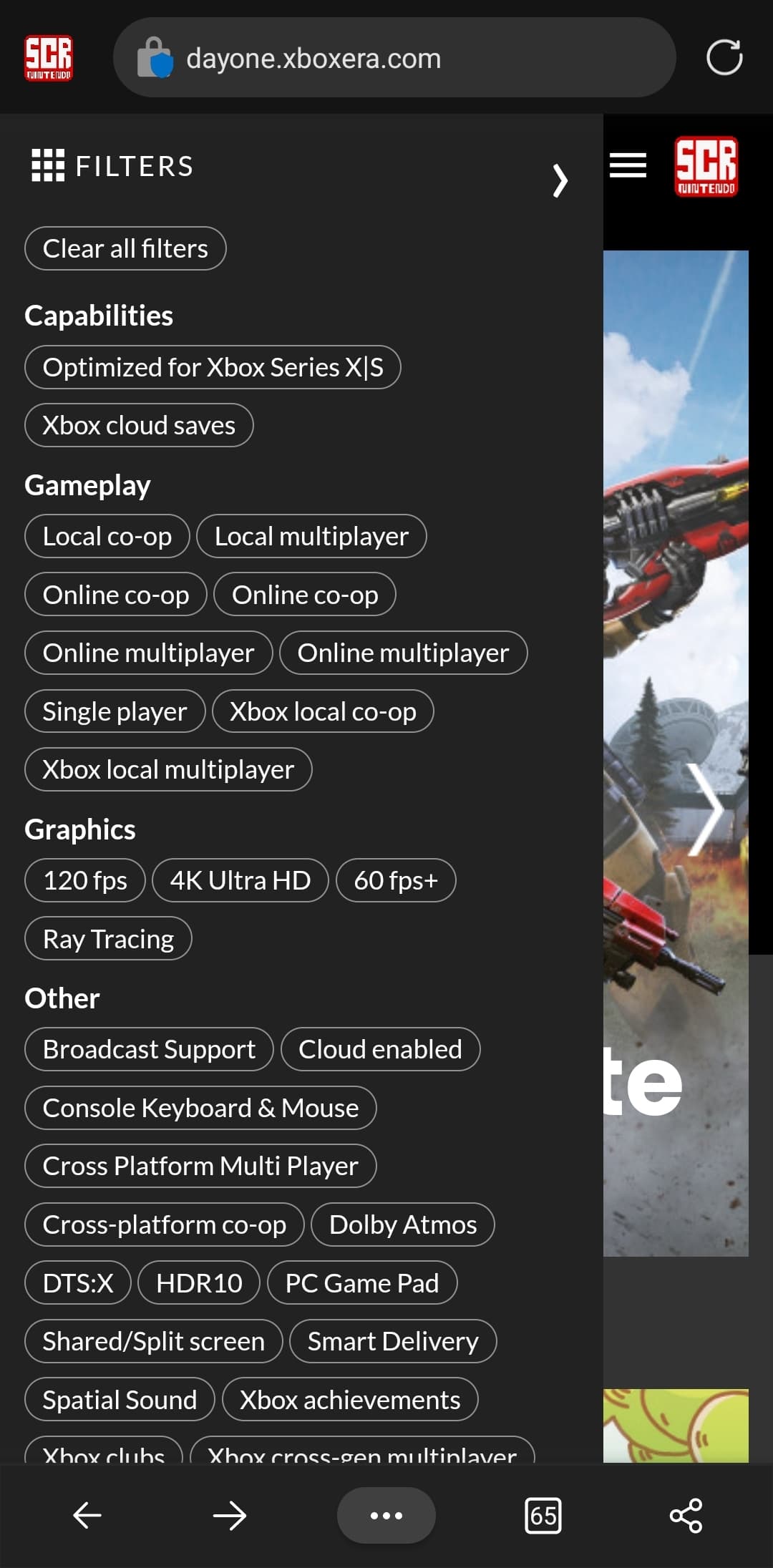The image size is (773, 1568).
Task: Open the tabs counter showing 65
Action: (543, 1514)
